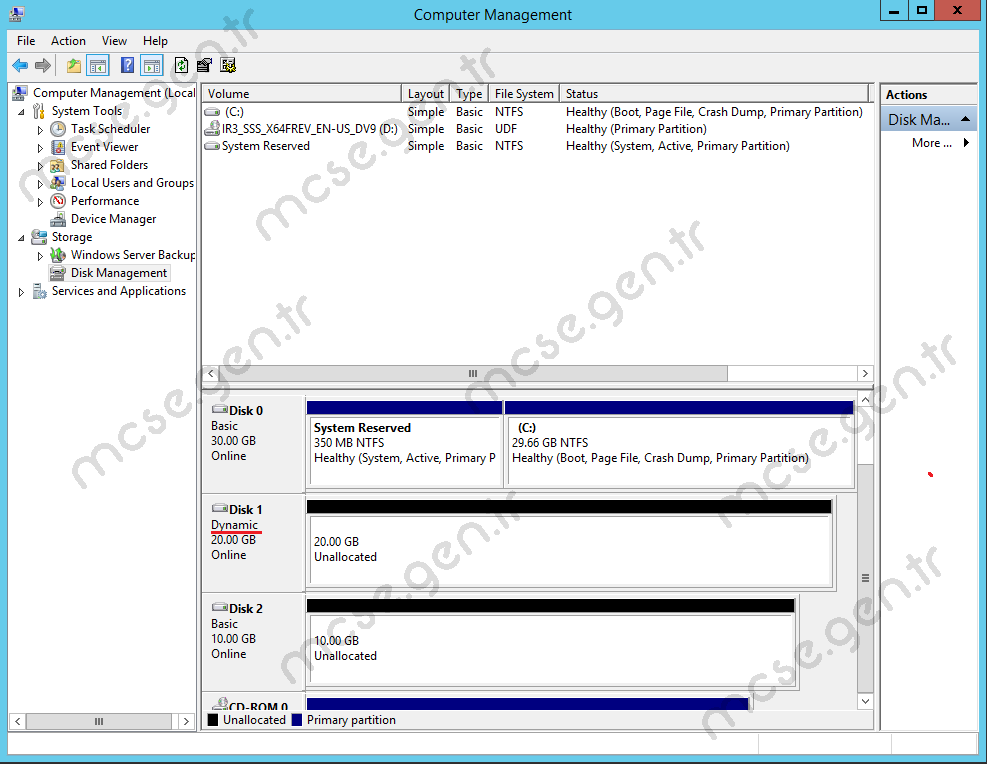Image resolution: width=987 pixels, height=764 pixels.
Task: Expand the Task Scheduler node
Action: [40, 130]
